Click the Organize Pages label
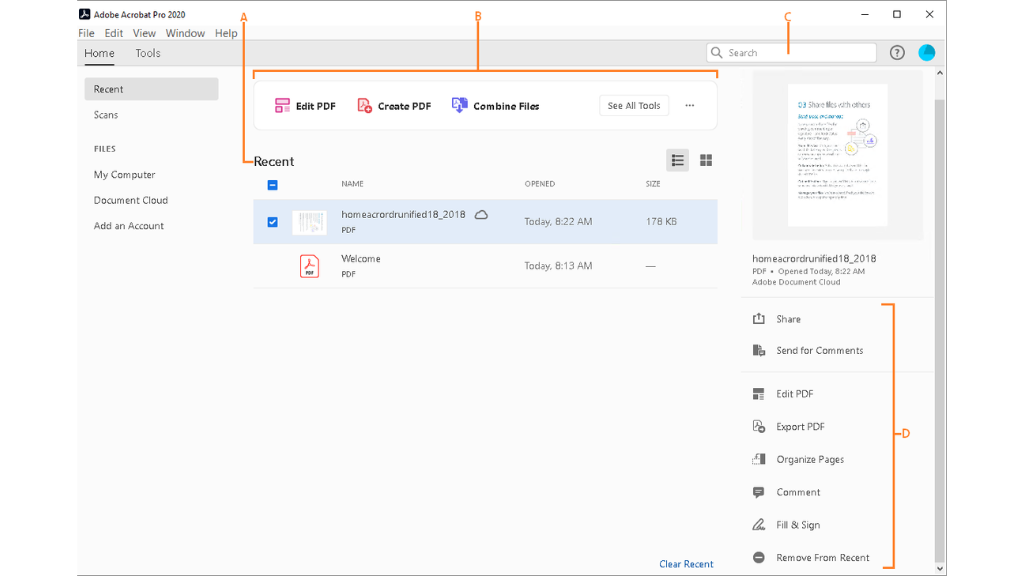This screenshot has width=1024, height=576. [x=810, y=459]
